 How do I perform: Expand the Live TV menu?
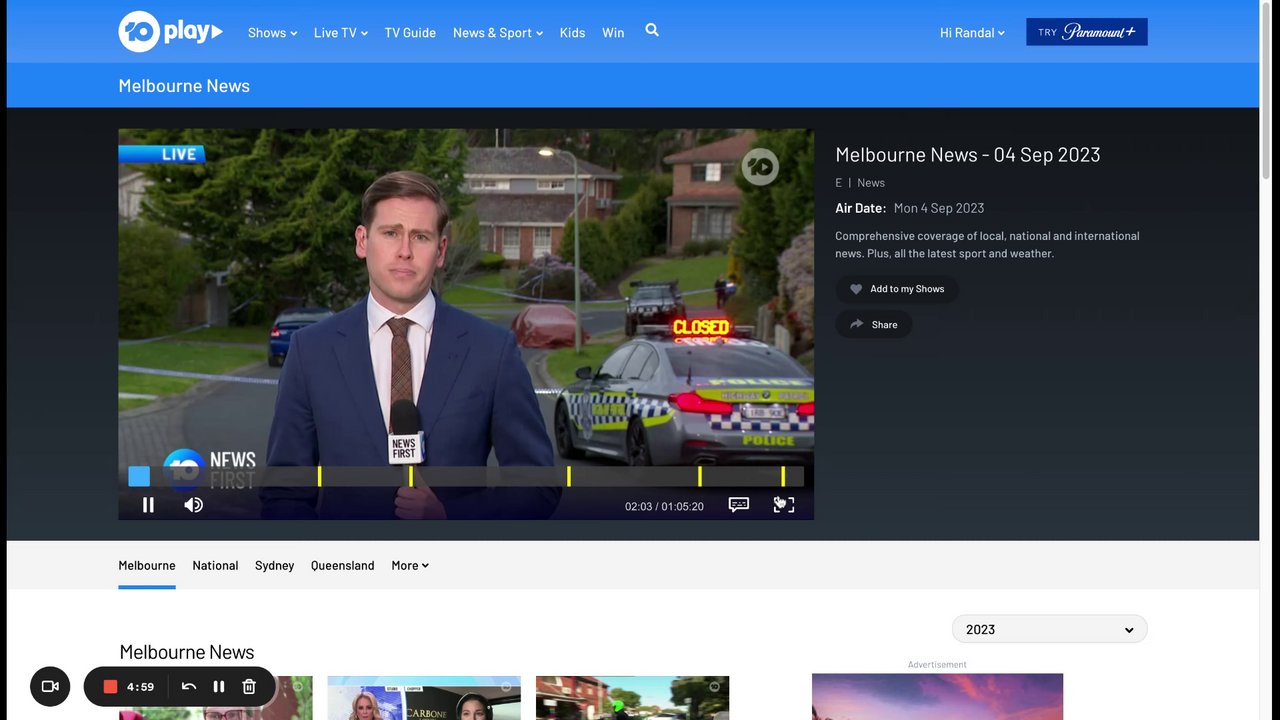click(341, 33)
